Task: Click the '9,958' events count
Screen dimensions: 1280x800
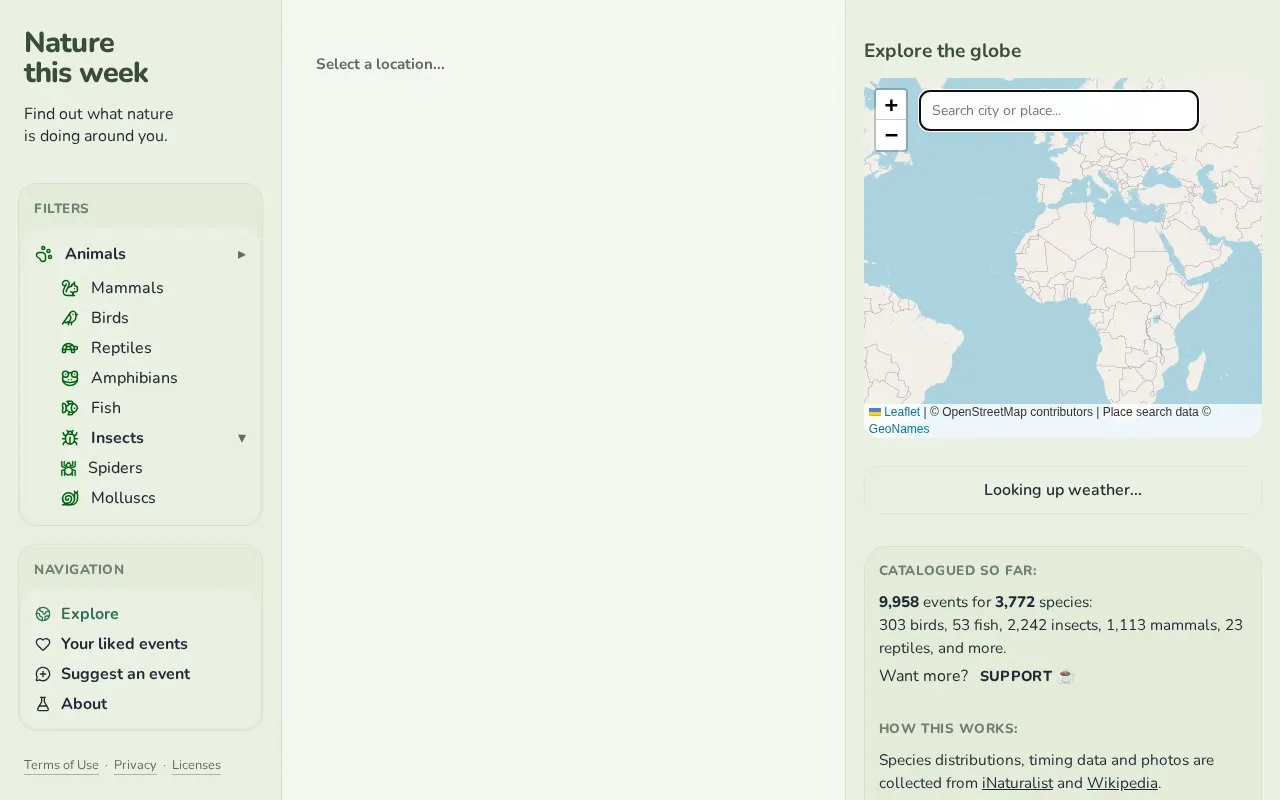Action: click(899, 602)
